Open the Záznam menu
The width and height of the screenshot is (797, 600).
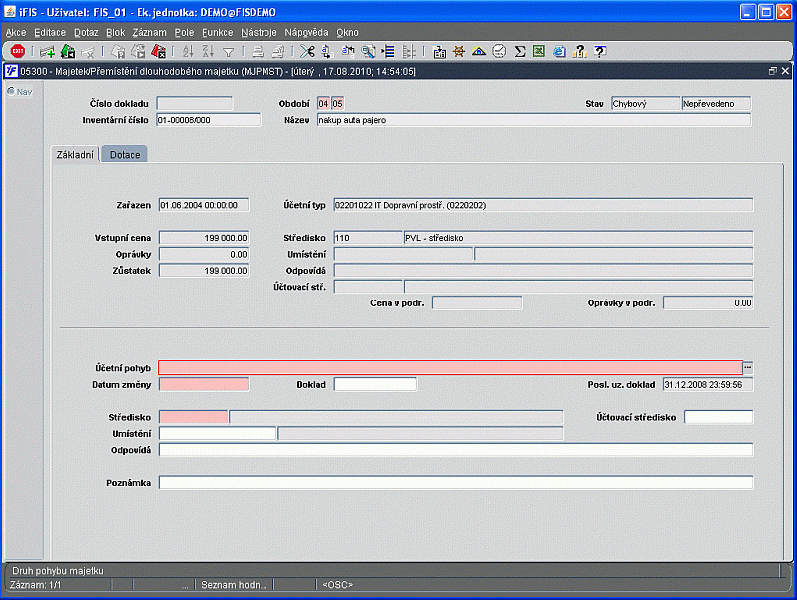pos(149,33)
